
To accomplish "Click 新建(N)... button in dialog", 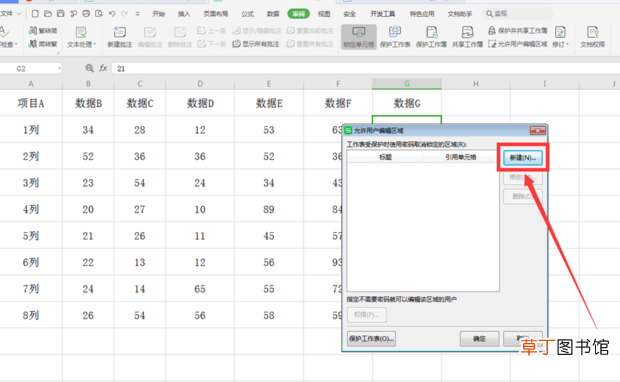I will click(x=523, y=158).
